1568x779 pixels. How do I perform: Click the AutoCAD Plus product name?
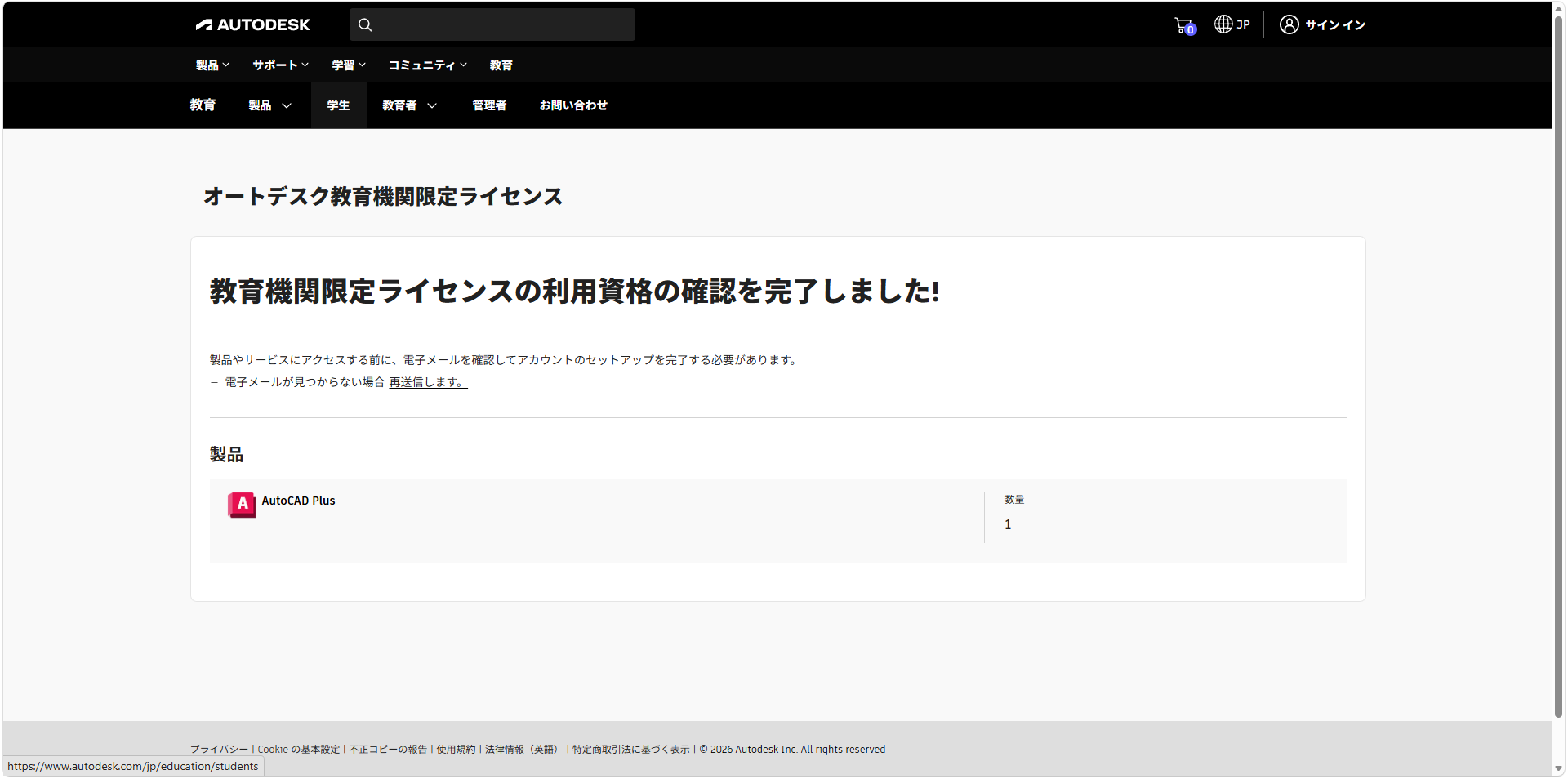[x=298, y=501]
